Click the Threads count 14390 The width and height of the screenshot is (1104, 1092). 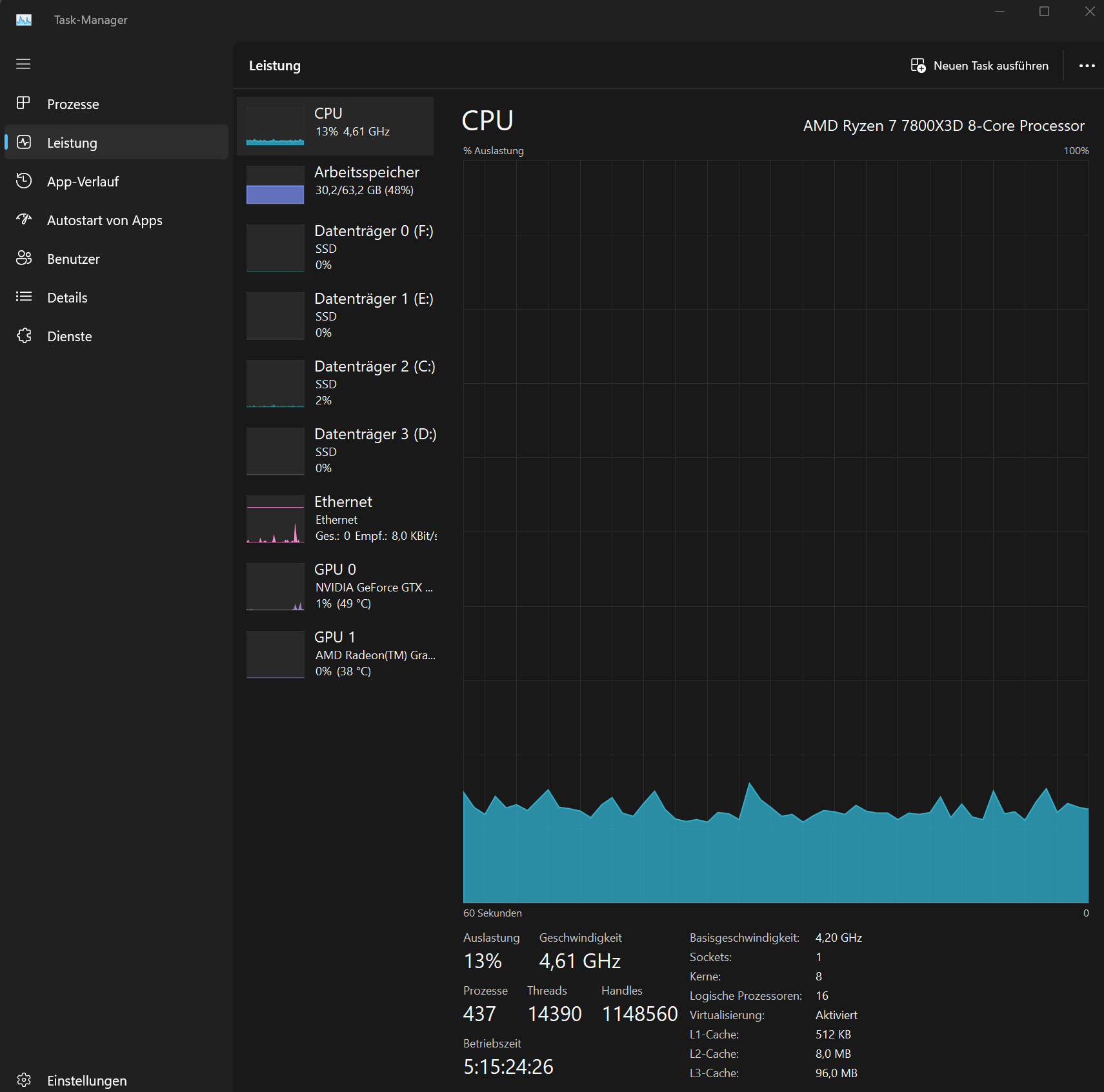[555, 1014]
